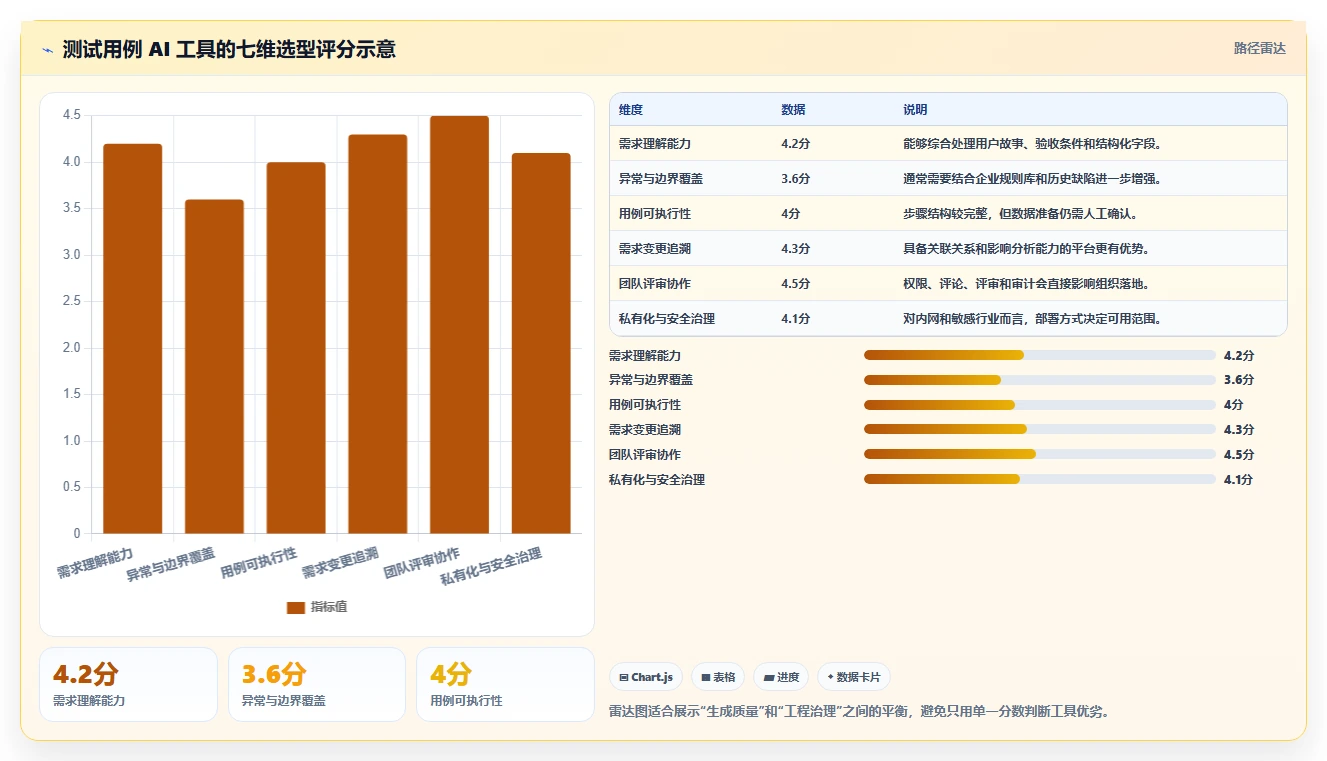Click the footer note starting 雷达图适合展示
This screenshot has width=1327, height=761.
pyautogui.click(x=859, y=712)
